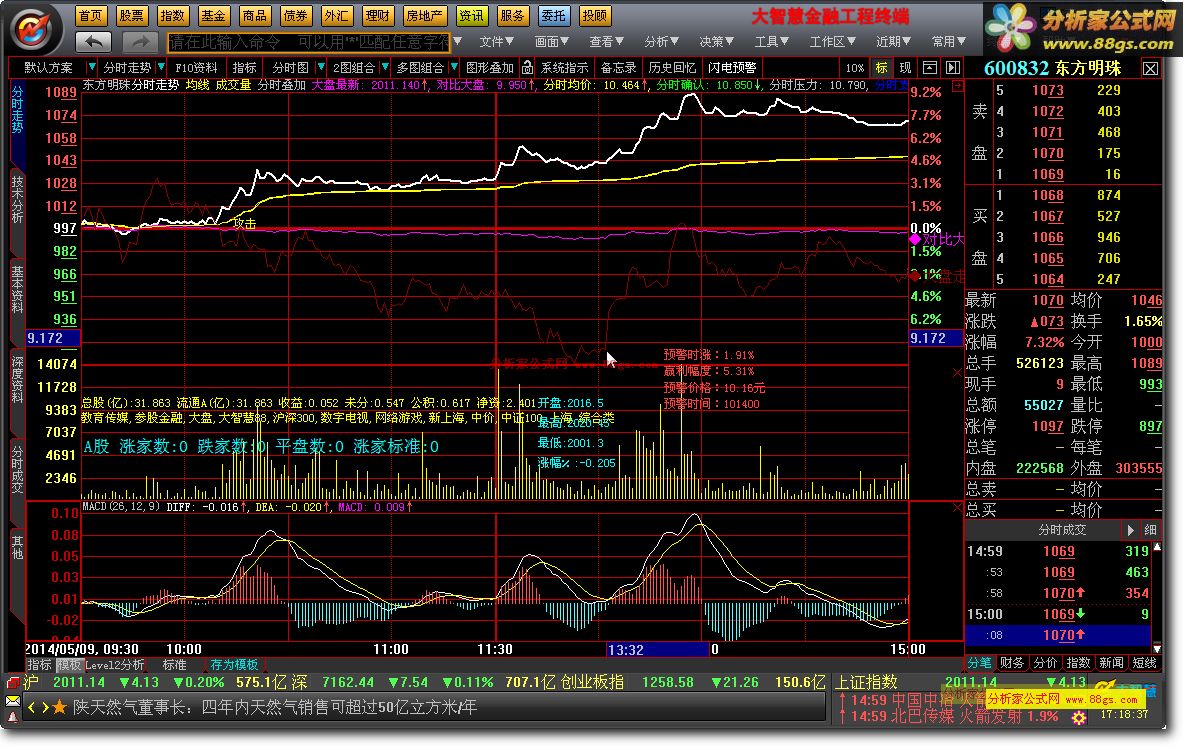
Task: Click the 历史回忆 toolbar button
Action: pos(672,67)
